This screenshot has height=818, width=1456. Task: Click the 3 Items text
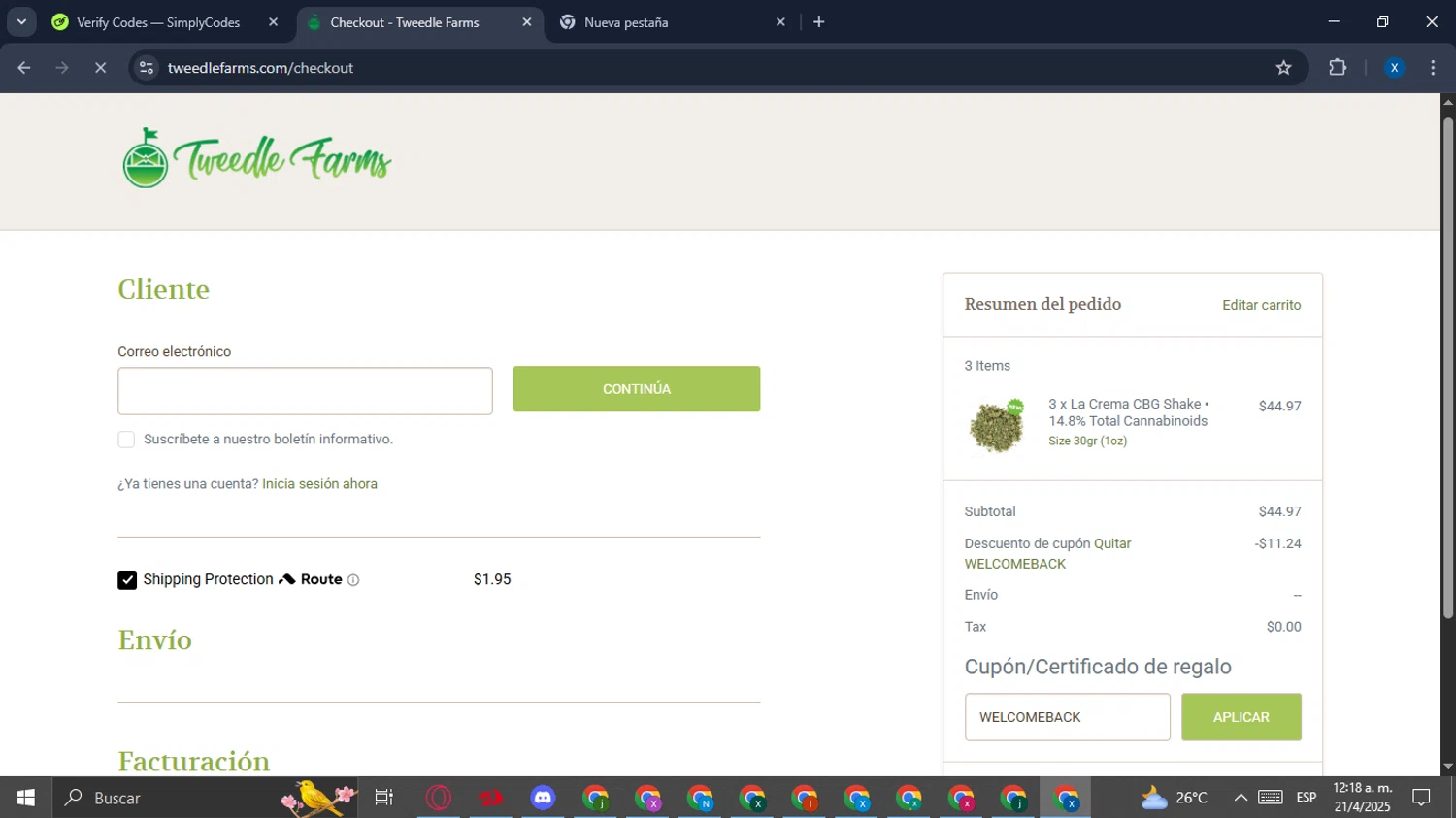[987, 366]
